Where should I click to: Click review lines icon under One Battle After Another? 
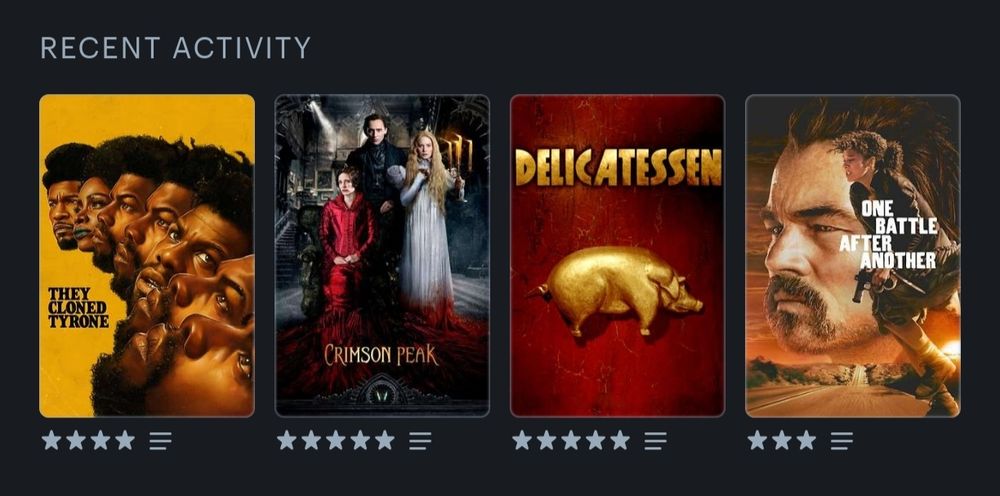[842, 441]
